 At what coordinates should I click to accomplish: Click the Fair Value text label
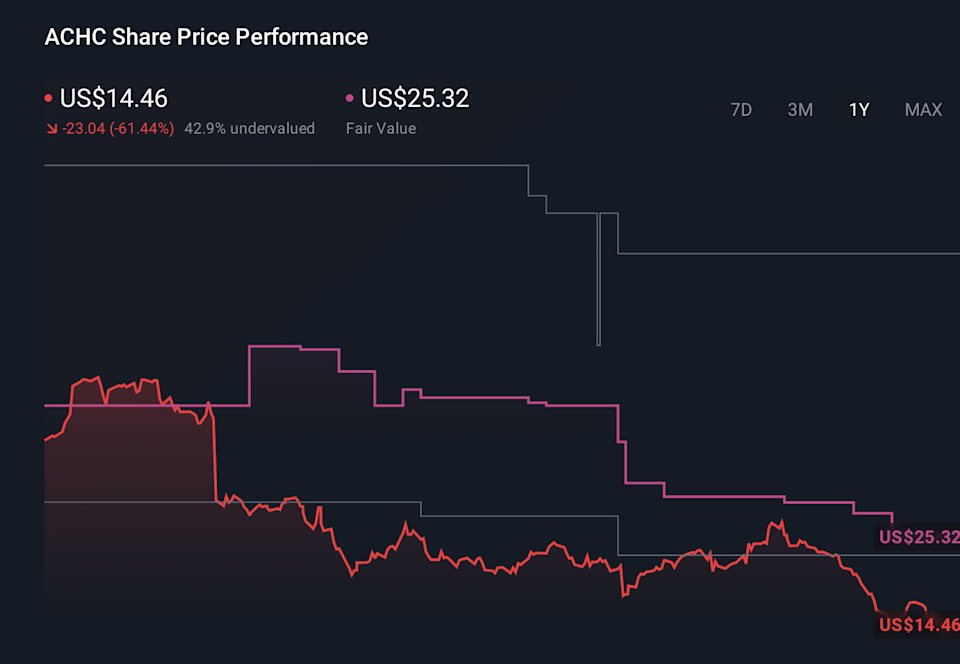pyautogui.click(x=380, y=128)
